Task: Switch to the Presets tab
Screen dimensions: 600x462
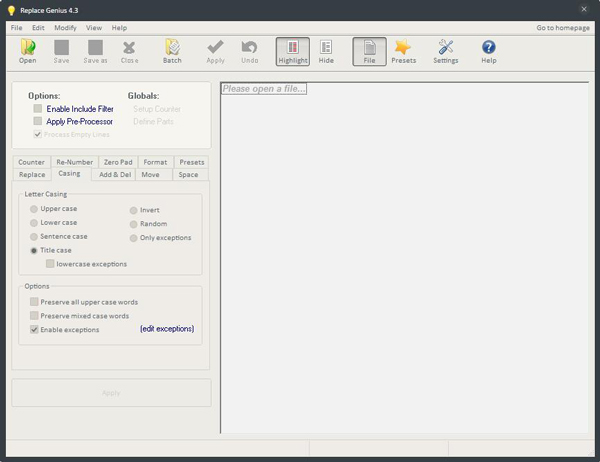Action: coord(191,162)
